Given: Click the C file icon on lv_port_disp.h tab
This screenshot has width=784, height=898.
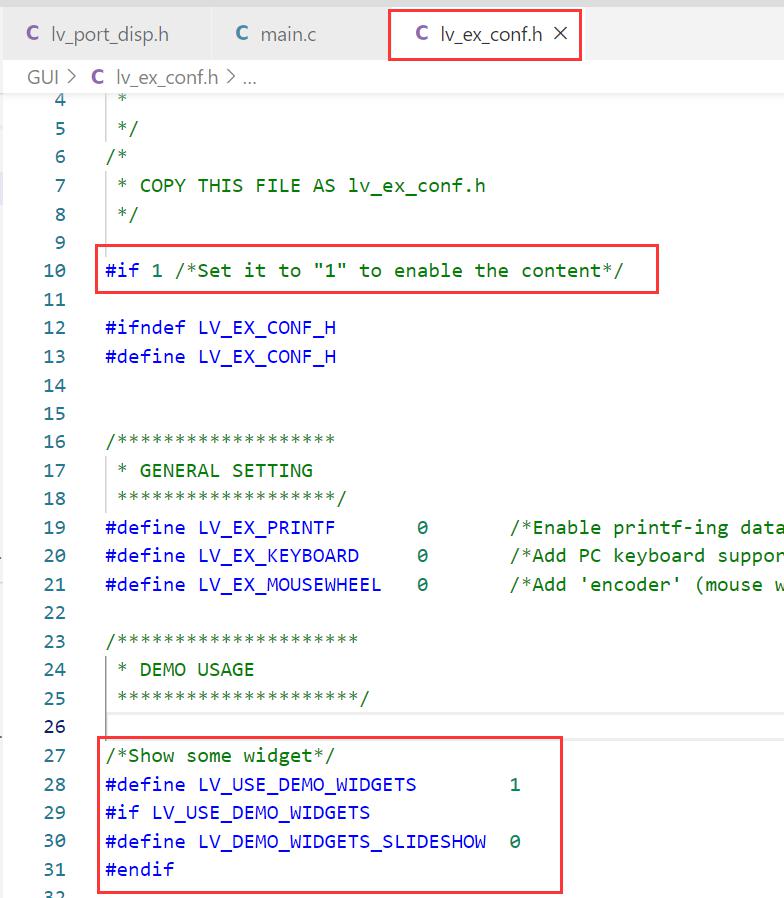Looking at the screenshot, I should 33,33.
